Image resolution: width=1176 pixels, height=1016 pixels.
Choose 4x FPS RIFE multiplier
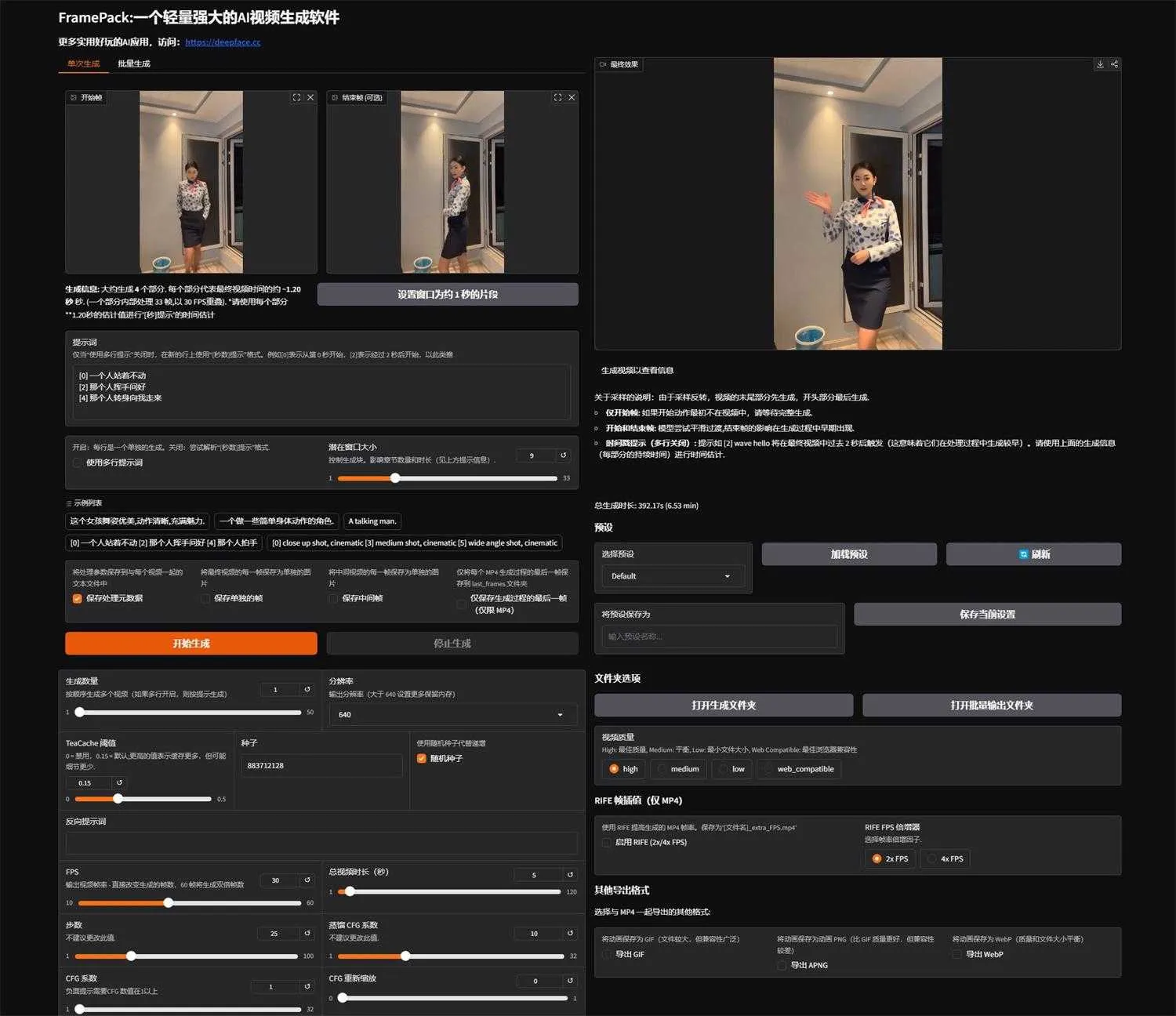pos(946,858)
